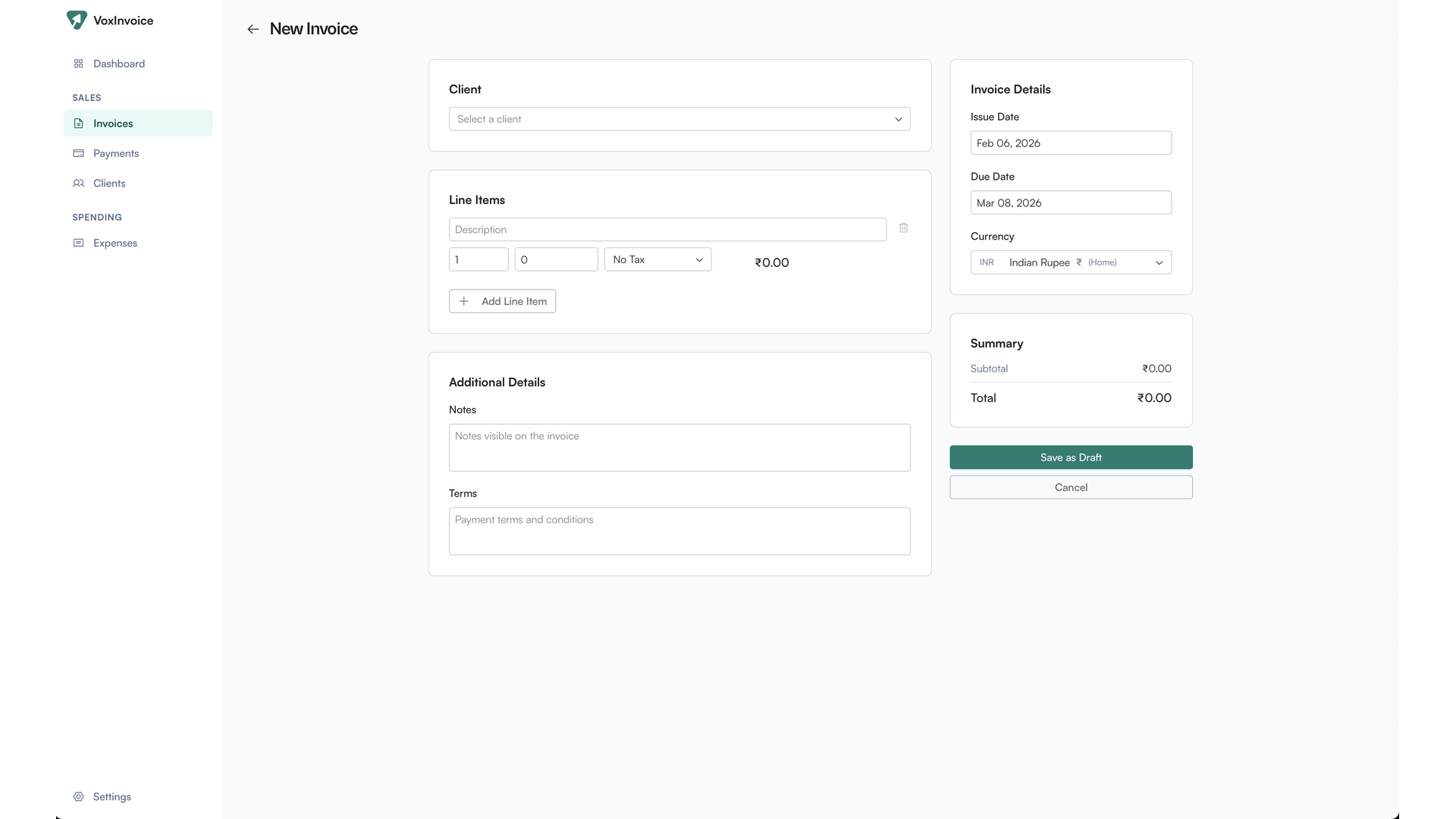Open the Select a client dropdown
The height and width of the screenshot is (819, 1456).
[679, 119]
